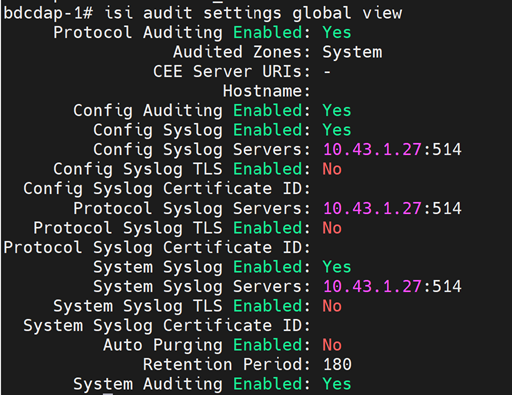Click the Audited Zones System value

[352, 52]
